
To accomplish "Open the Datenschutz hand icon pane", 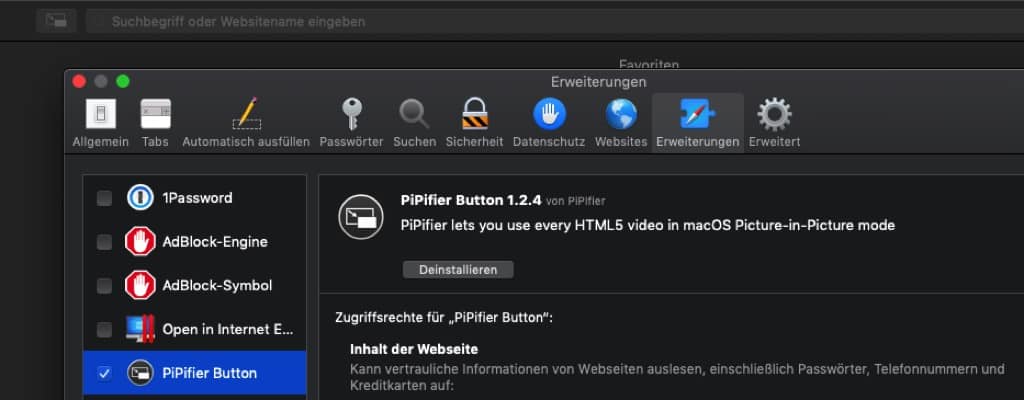I will [549, 122].
